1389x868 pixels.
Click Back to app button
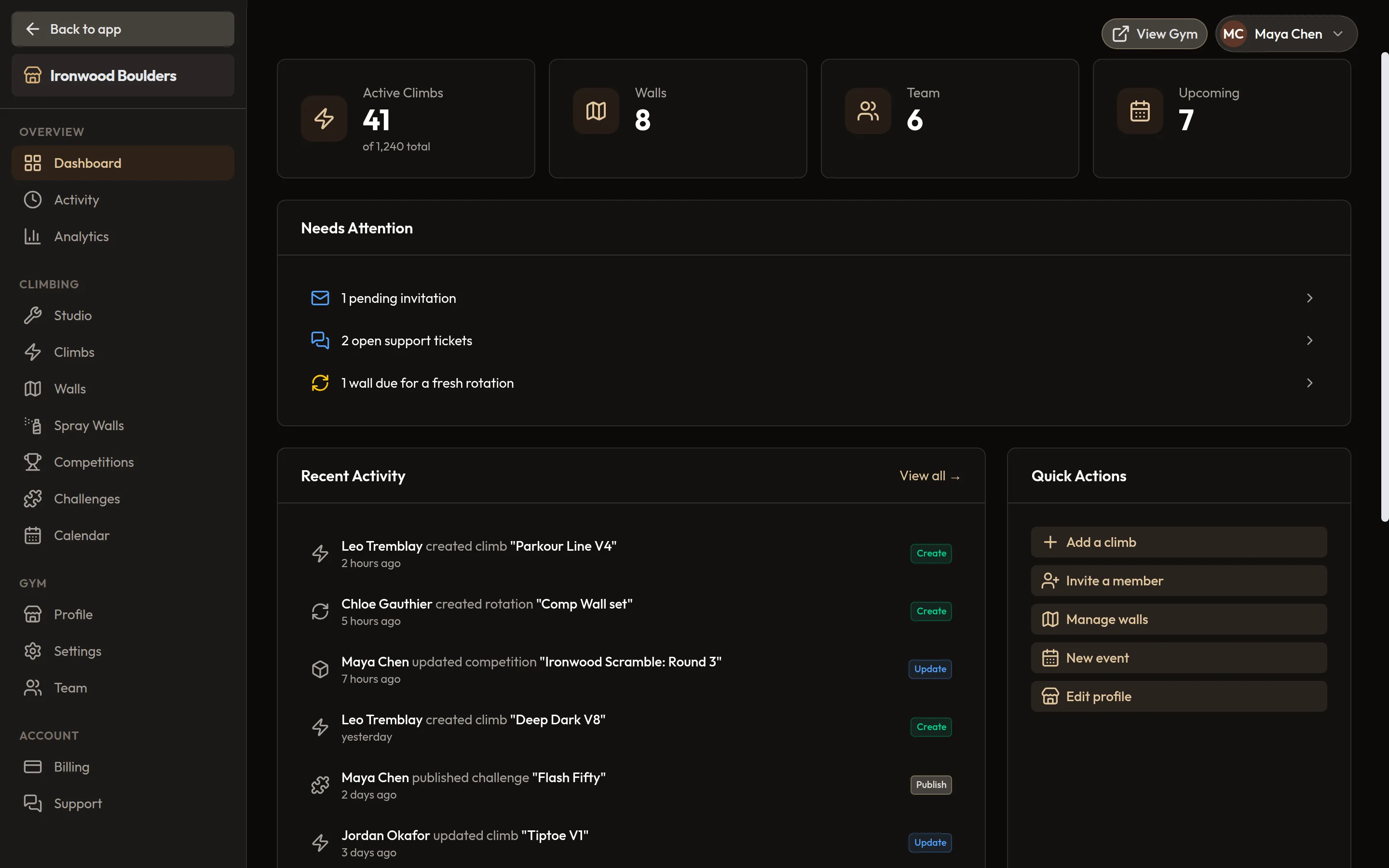coord(123,29)
